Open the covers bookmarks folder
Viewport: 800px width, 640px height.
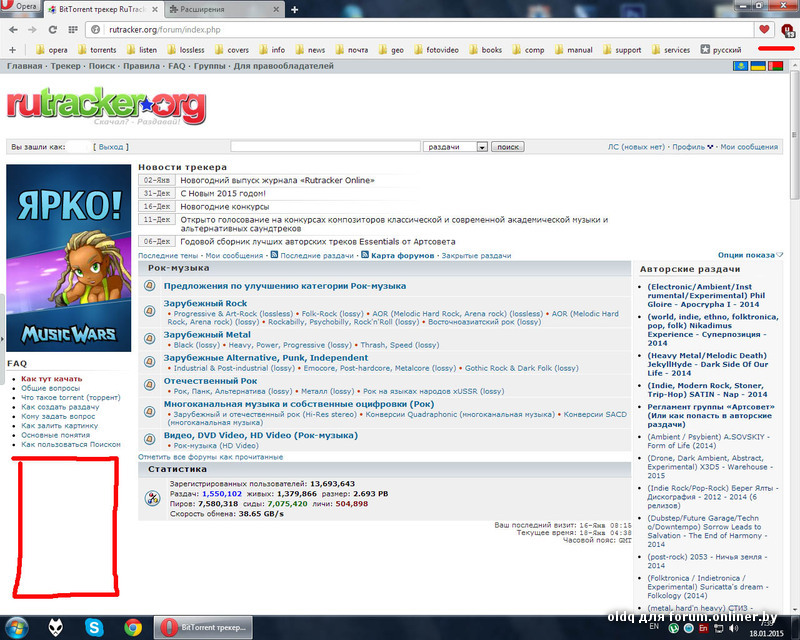(x=232, y=50)
